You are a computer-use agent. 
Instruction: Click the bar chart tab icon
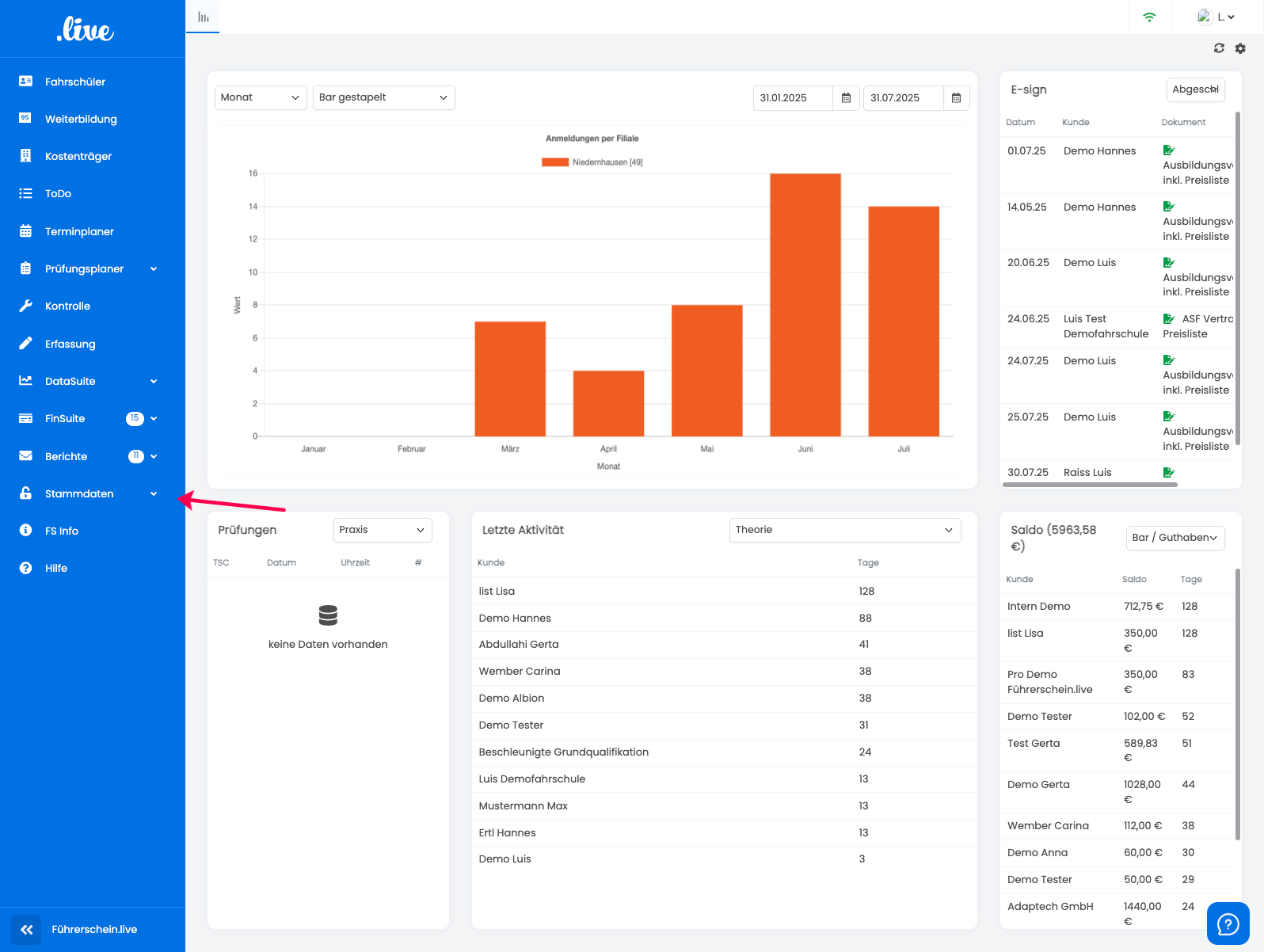coord(204,17)
